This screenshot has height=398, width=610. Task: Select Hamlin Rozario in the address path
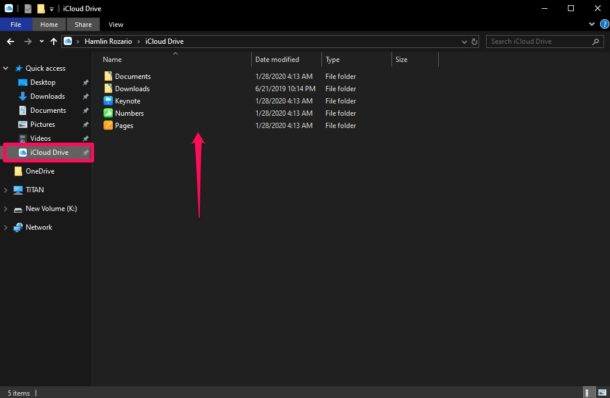coord(108,41)
